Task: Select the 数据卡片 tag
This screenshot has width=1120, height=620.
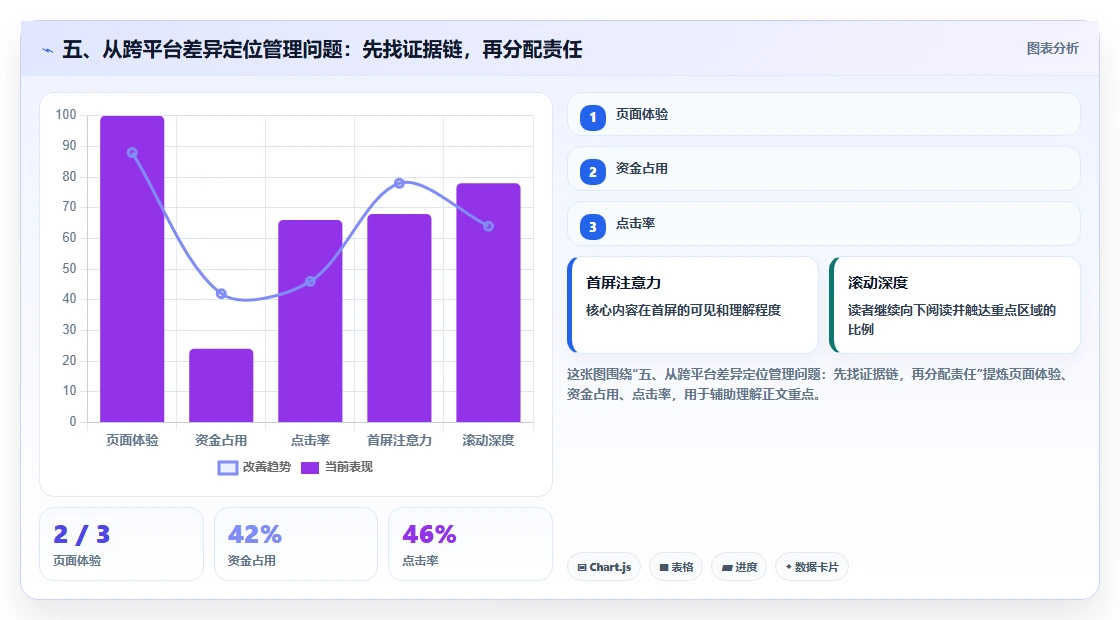Action: (811, 567)
